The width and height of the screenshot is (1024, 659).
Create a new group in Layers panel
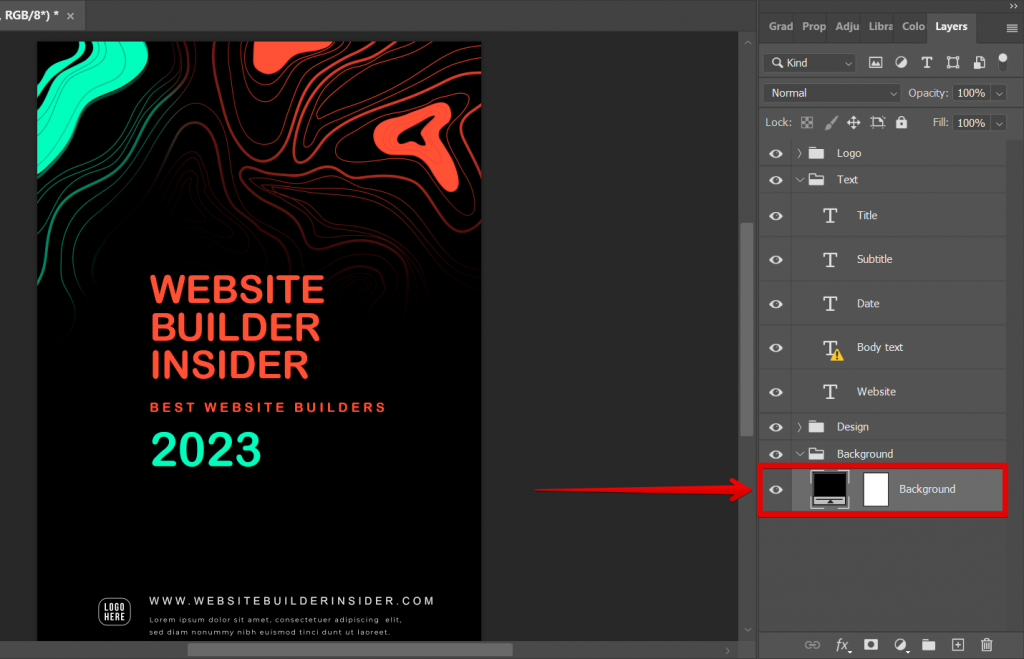pyautogui.click(x=928, y=645)
